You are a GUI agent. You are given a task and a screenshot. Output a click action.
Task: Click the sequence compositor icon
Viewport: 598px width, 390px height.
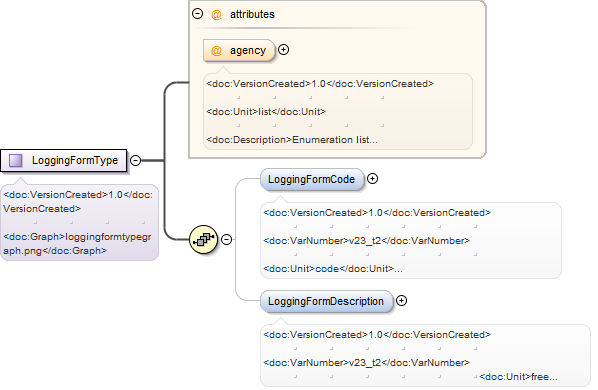tap(204, 239)
